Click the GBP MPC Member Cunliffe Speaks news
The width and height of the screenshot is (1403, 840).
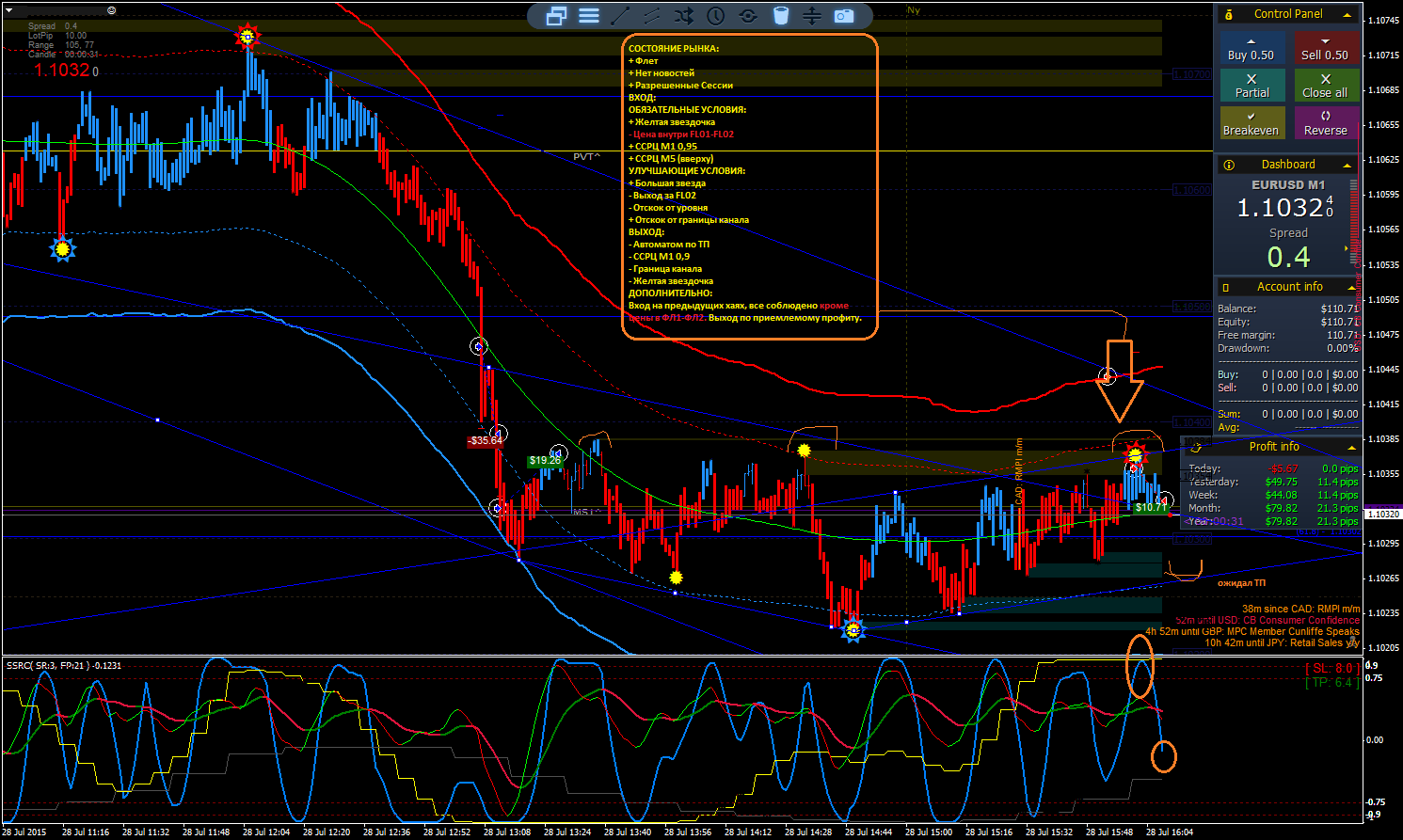click(1252, 632)
